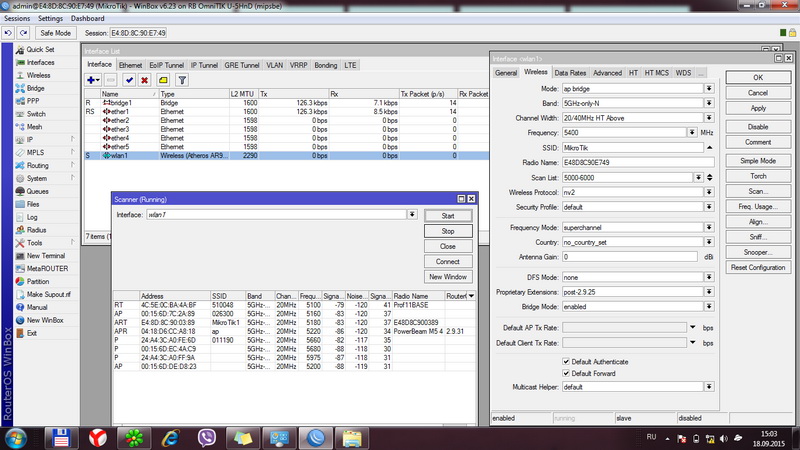Screen dimensions: 800x450
Task: Click the Torch button
Action: [758, 176]
